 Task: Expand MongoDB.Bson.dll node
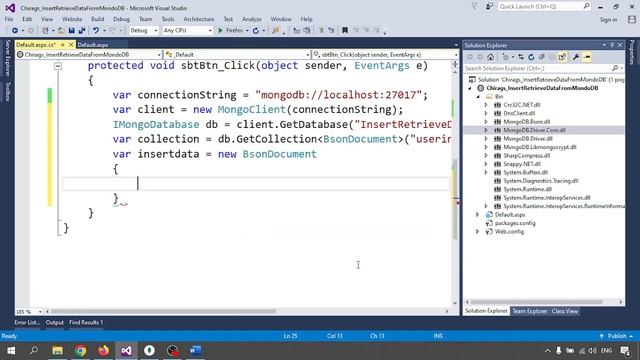click(x=486, y=122)
